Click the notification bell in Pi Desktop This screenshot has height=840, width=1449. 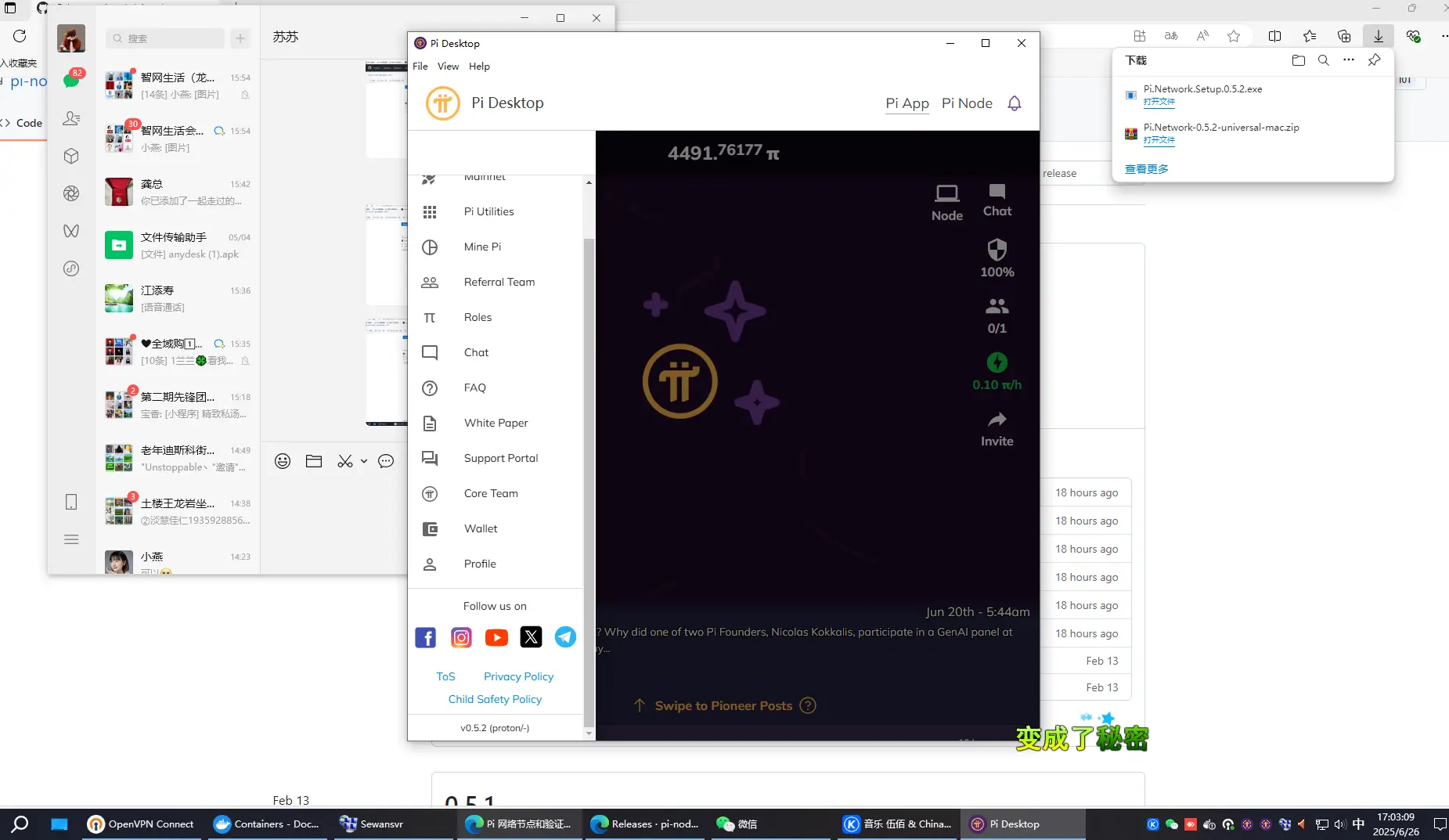coord(1015,103)
